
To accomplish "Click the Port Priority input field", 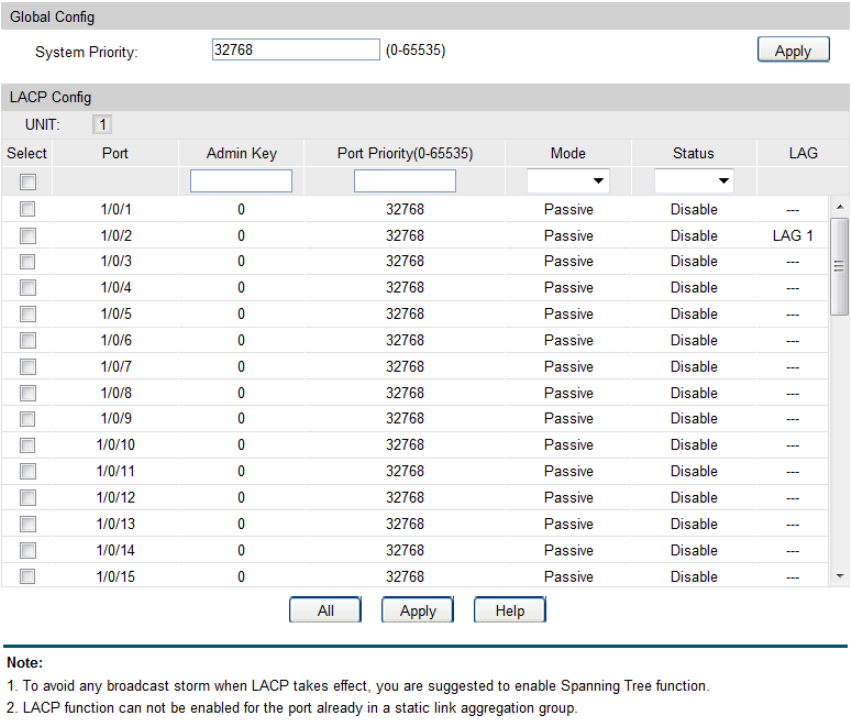I will click(405, 181).
